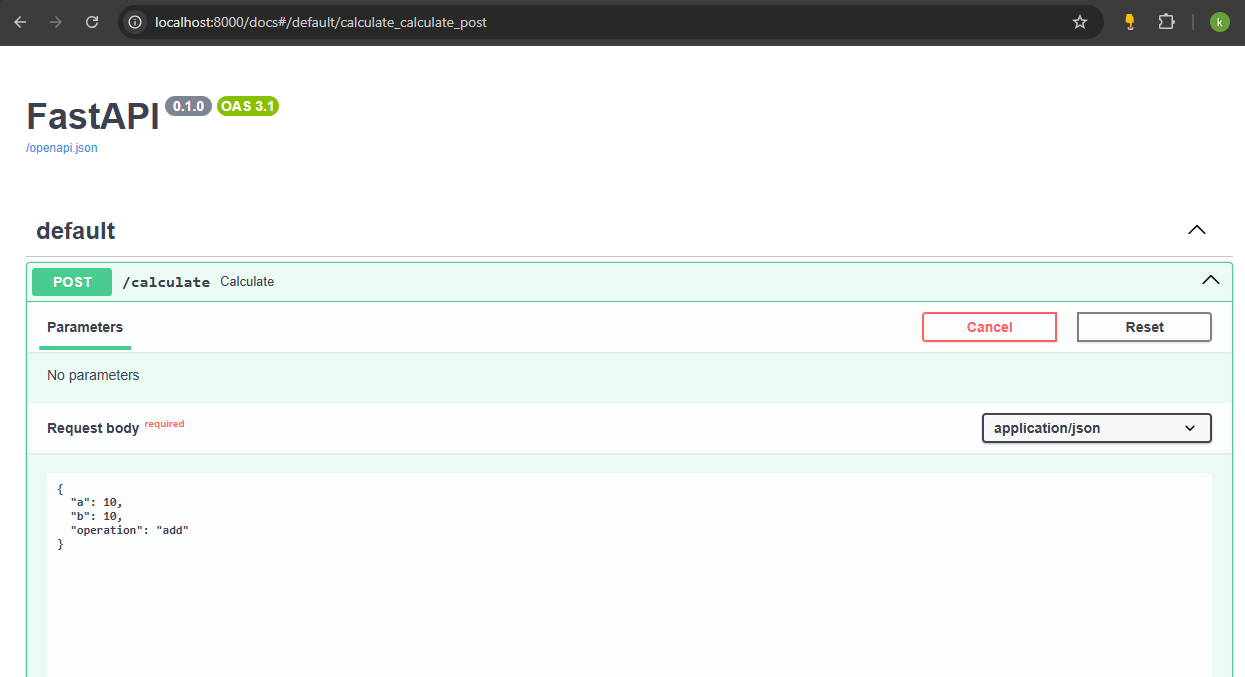This screenshot has height=677, width=1245.
Task: Click the yellow lightbulb extension icon
Action: (x=1130, y=22)
